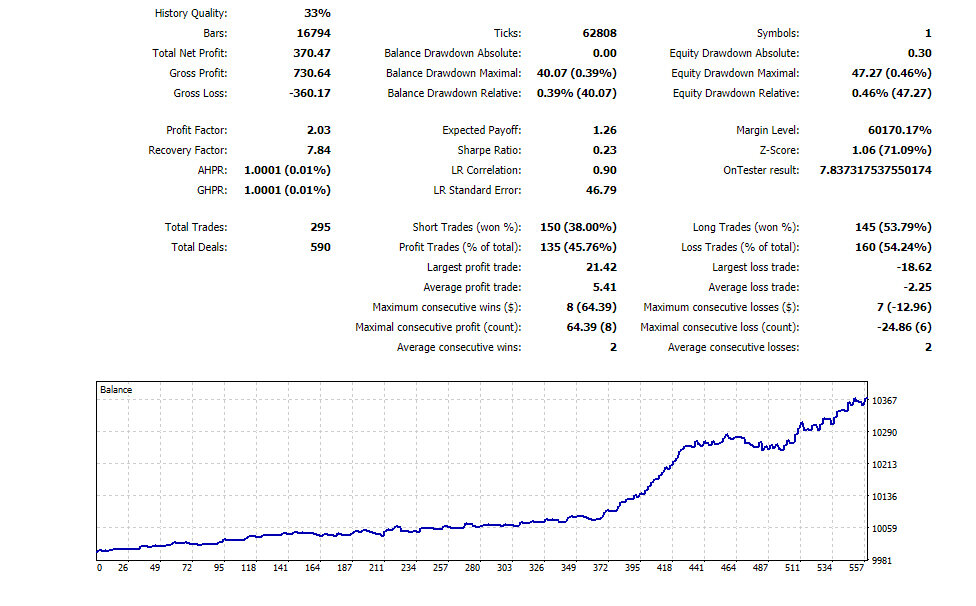The height and width of the screenshot is (606, 976).
Task: Click the OnTester result value 7.837317537550174
Action: click(875, 170)
